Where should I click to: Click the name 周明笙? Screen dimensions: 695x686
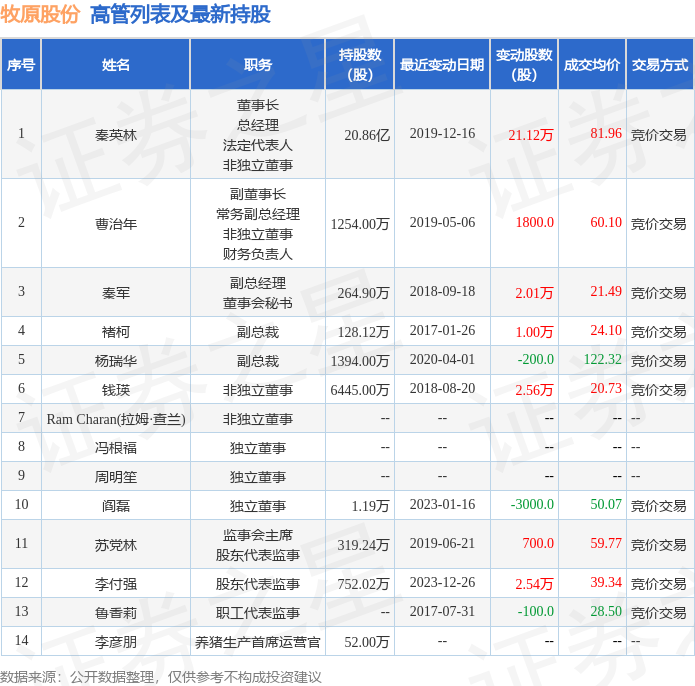116,477
